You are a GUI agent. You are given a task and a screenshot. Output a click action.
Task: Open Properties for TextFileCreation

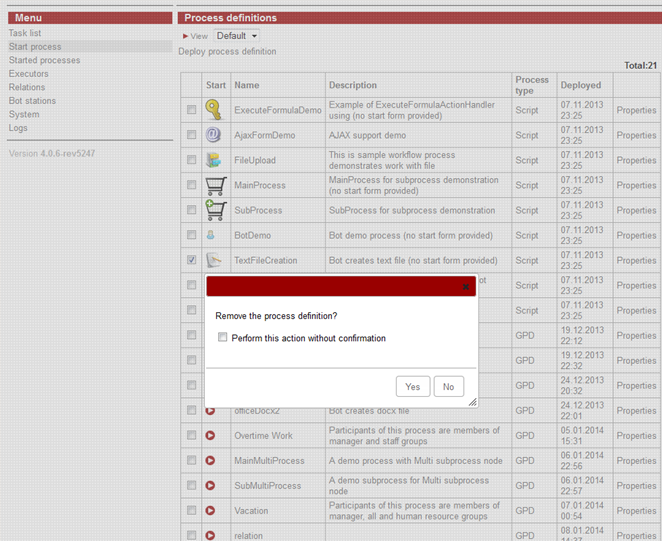click(x=636, y=261)
